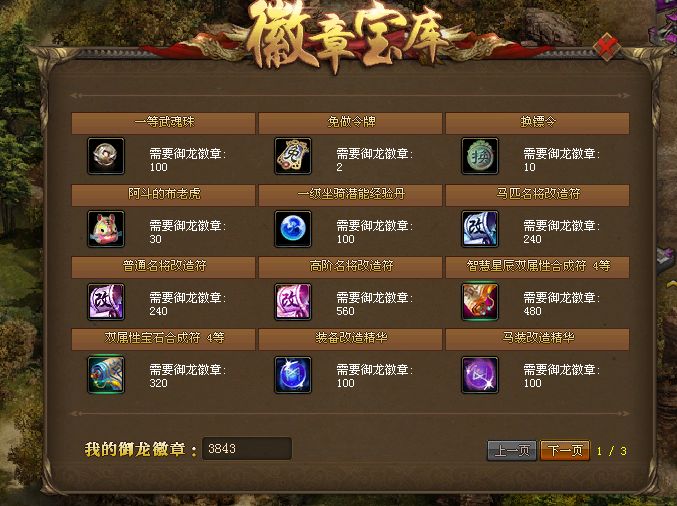
Task: Select the 换镖令 header bar
Action: pos(538,123)
